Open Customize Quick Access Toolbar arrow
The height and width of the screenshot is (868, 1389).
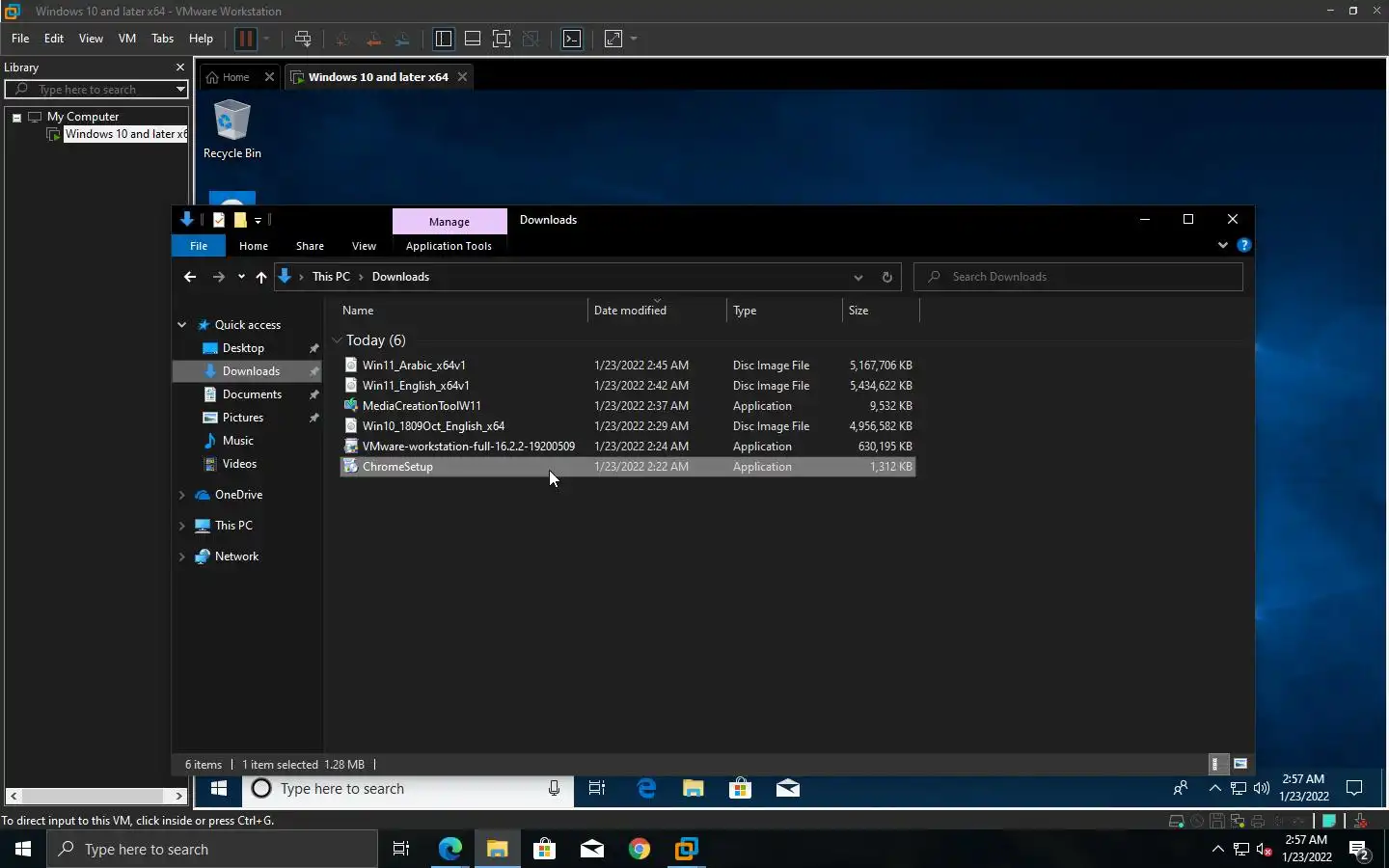coord(258,221)
